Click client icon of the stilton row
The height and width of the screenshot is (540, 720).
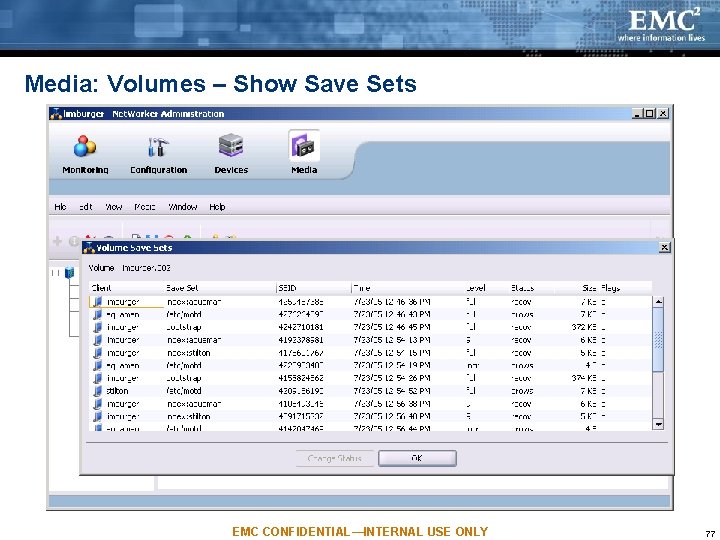pyautogui.click(x=97, y=391)
